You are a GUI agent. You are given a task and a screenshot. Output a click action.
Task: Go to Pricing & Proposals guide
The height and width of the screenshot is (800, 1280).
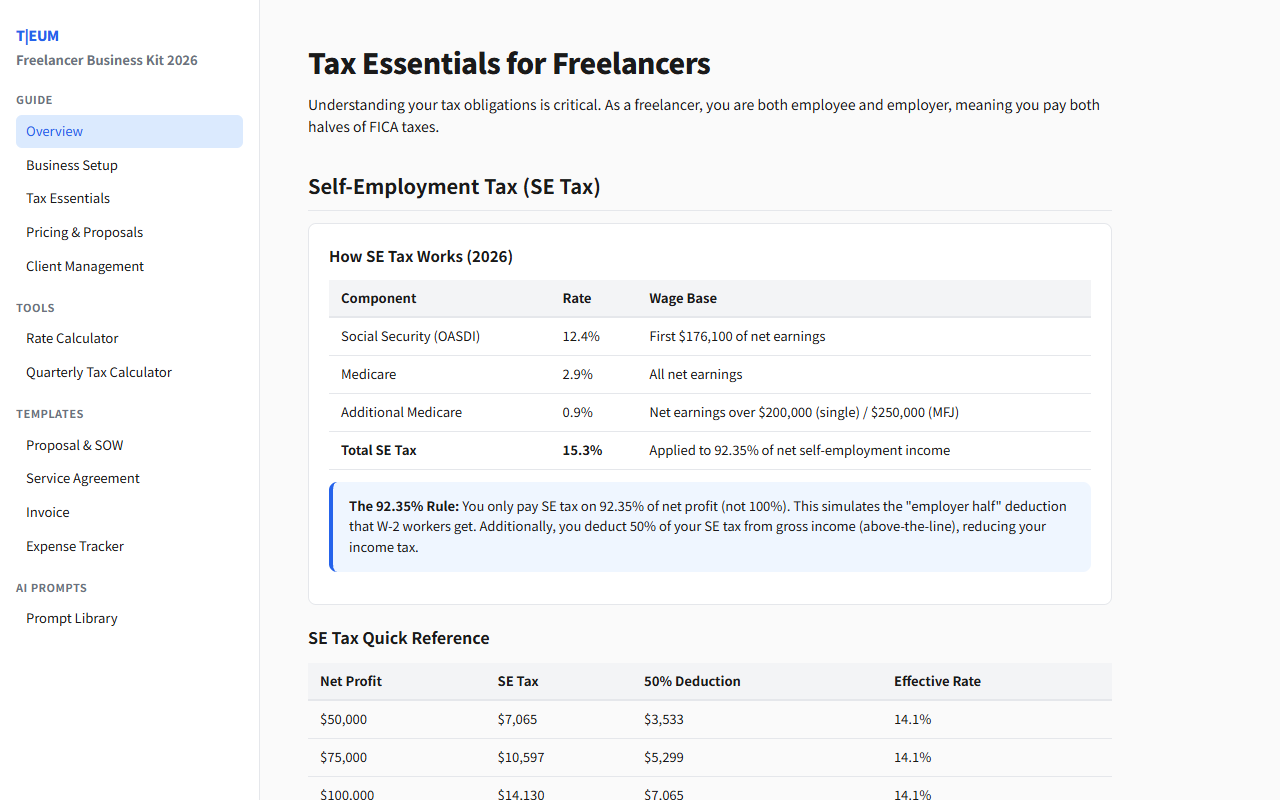click(84, 232)
